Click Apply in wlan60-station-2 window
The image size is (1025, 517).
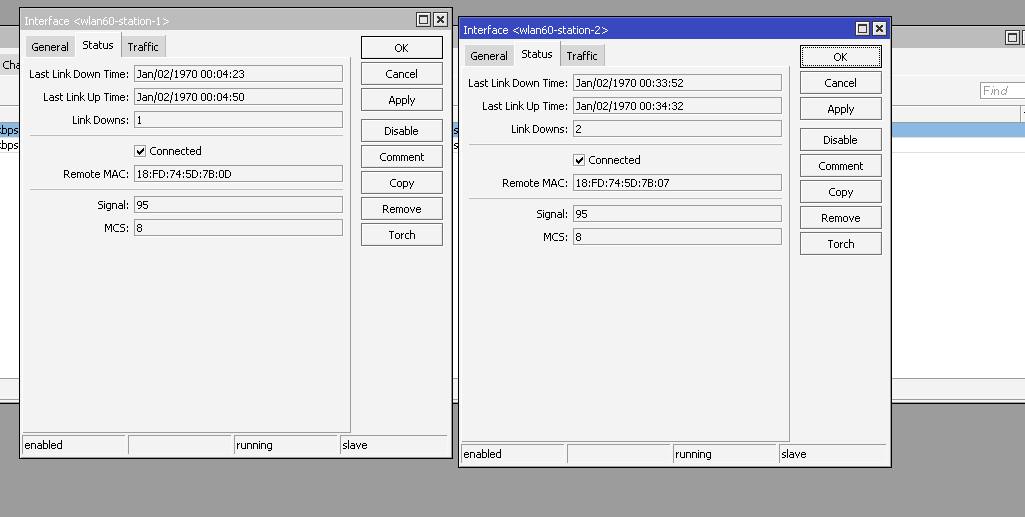point(841,109)
